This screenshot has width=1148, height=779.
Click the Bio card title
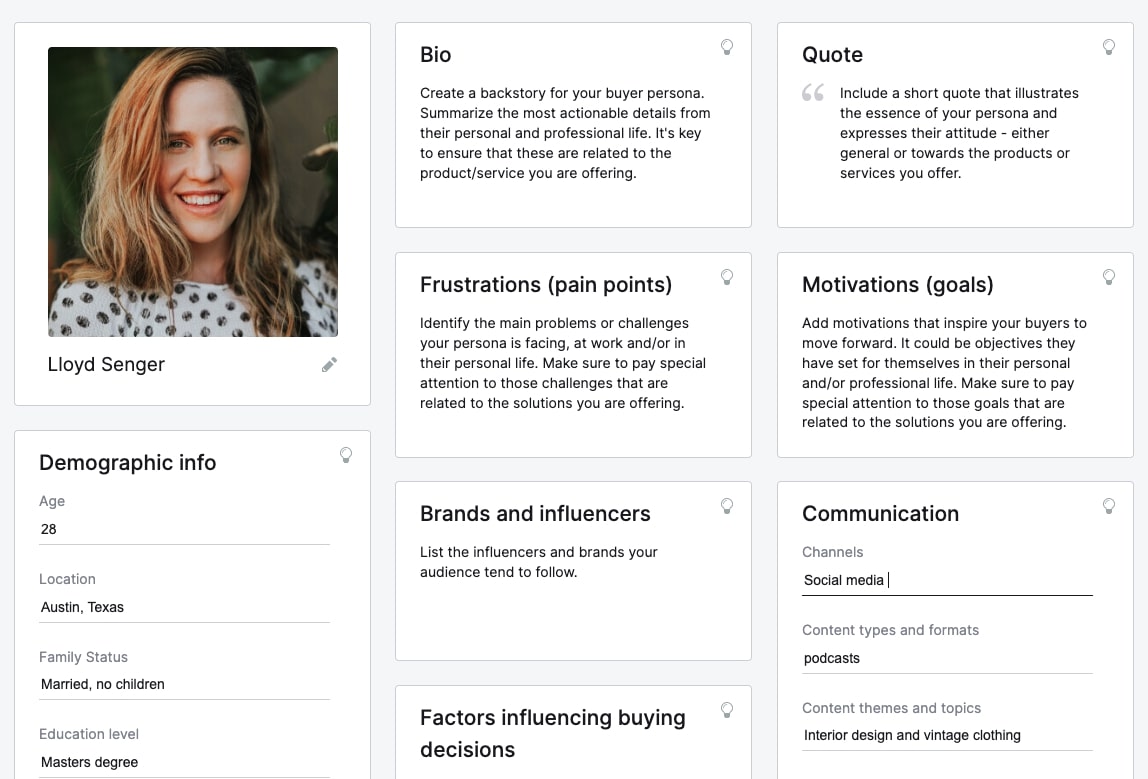tap(436, 55)
